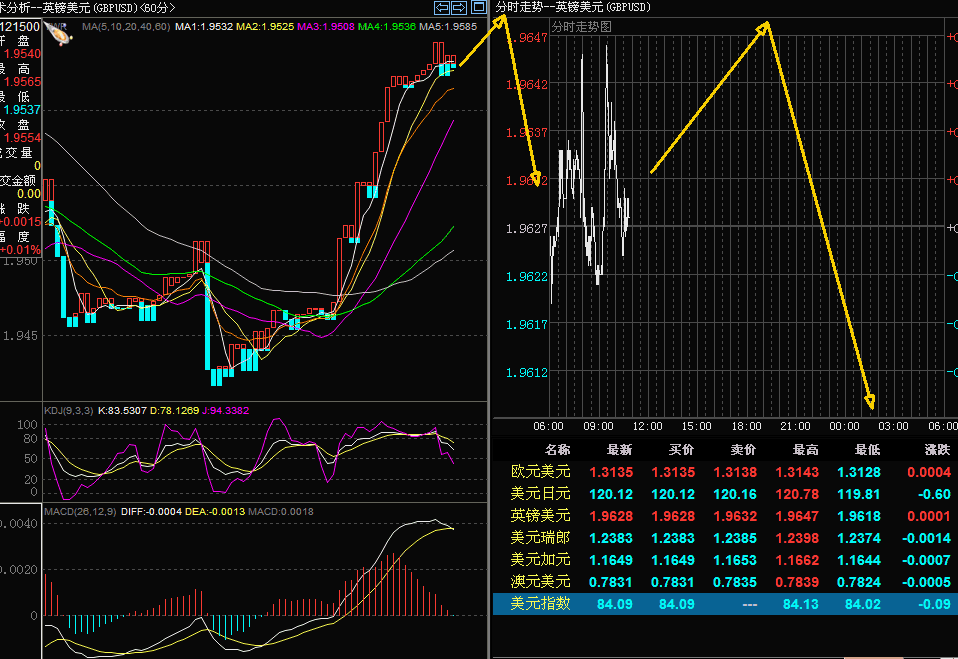This screenshot has height=659, width=958.
Task: Click the highlighted 美元指数 row
Action: (x=540, y=604)
